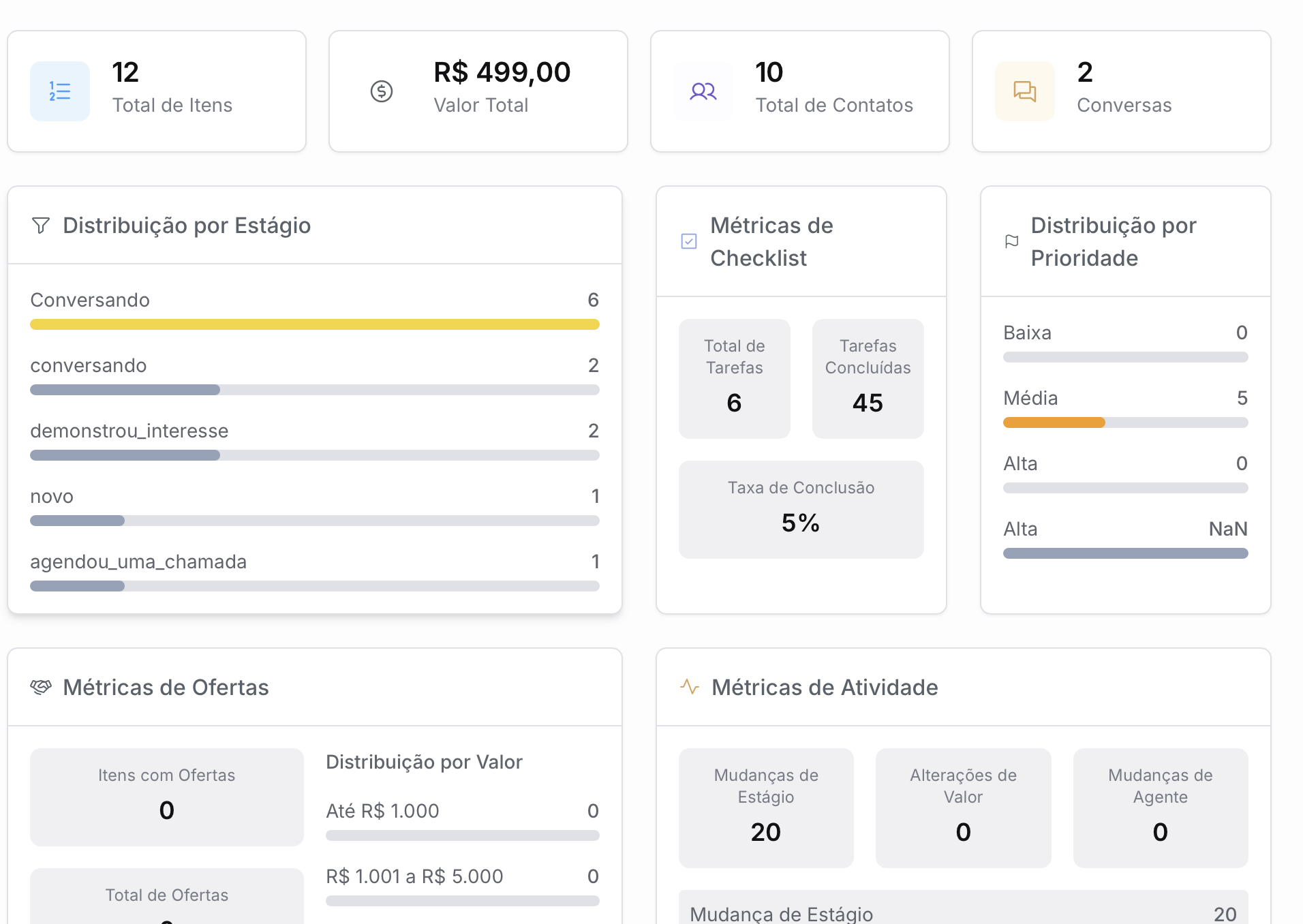1303x924 pixels.
Task: Click the contacts icon on Total de Contatos card
Action: (703, 91)
